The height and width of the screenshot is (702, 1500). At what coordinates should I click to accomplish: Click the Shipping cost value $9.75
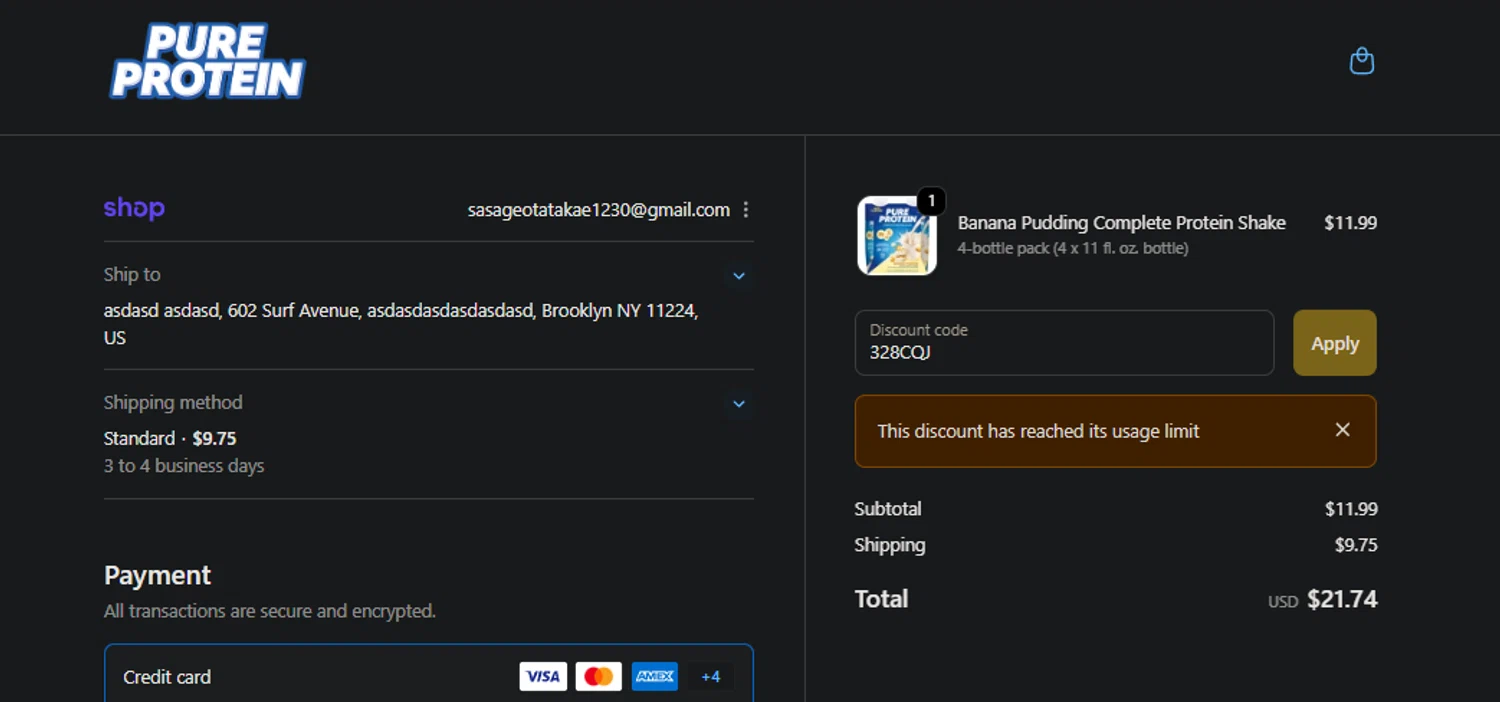[x=1356, y=545]
